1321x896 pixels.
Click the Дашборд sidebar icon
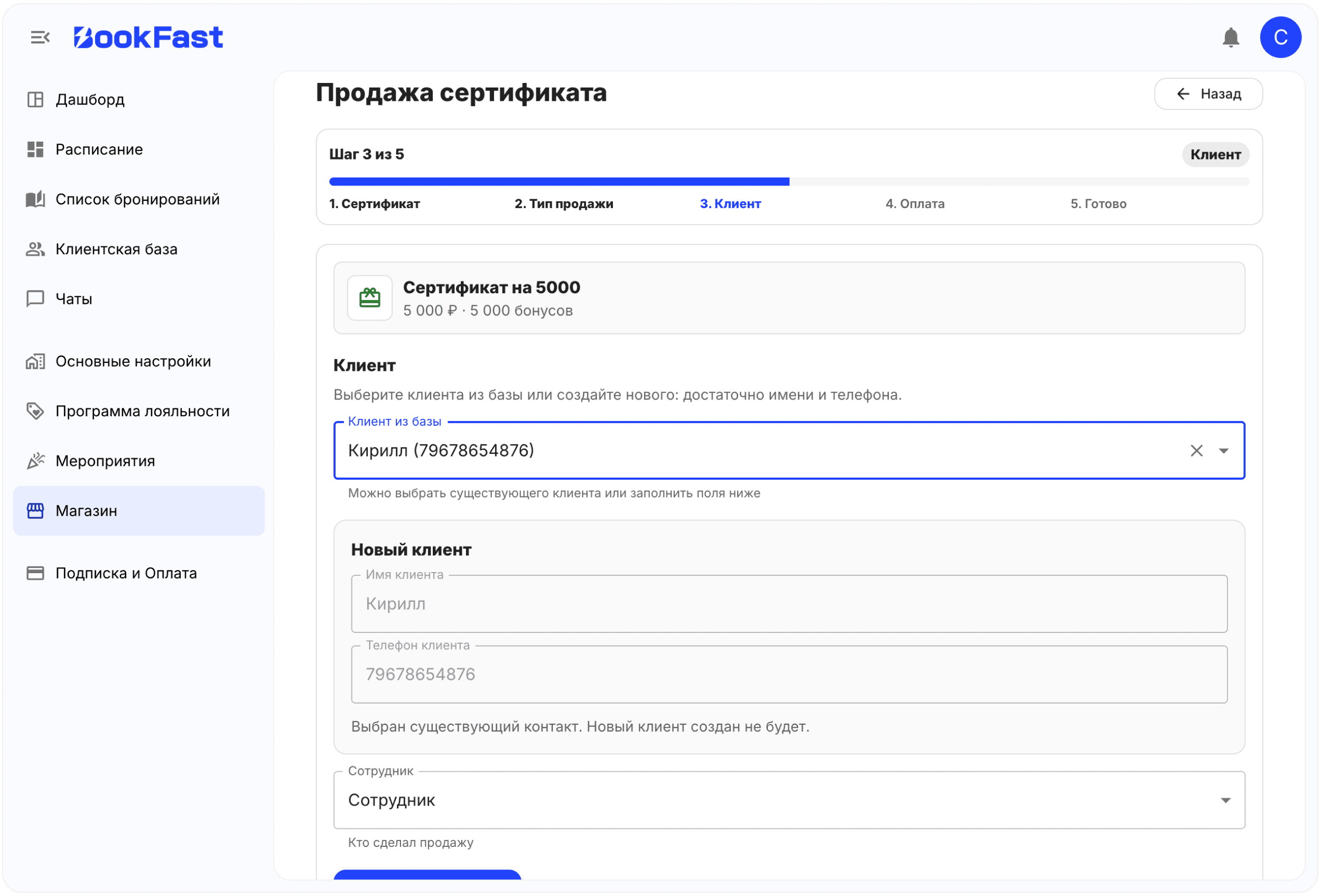(x=35, y=99)
